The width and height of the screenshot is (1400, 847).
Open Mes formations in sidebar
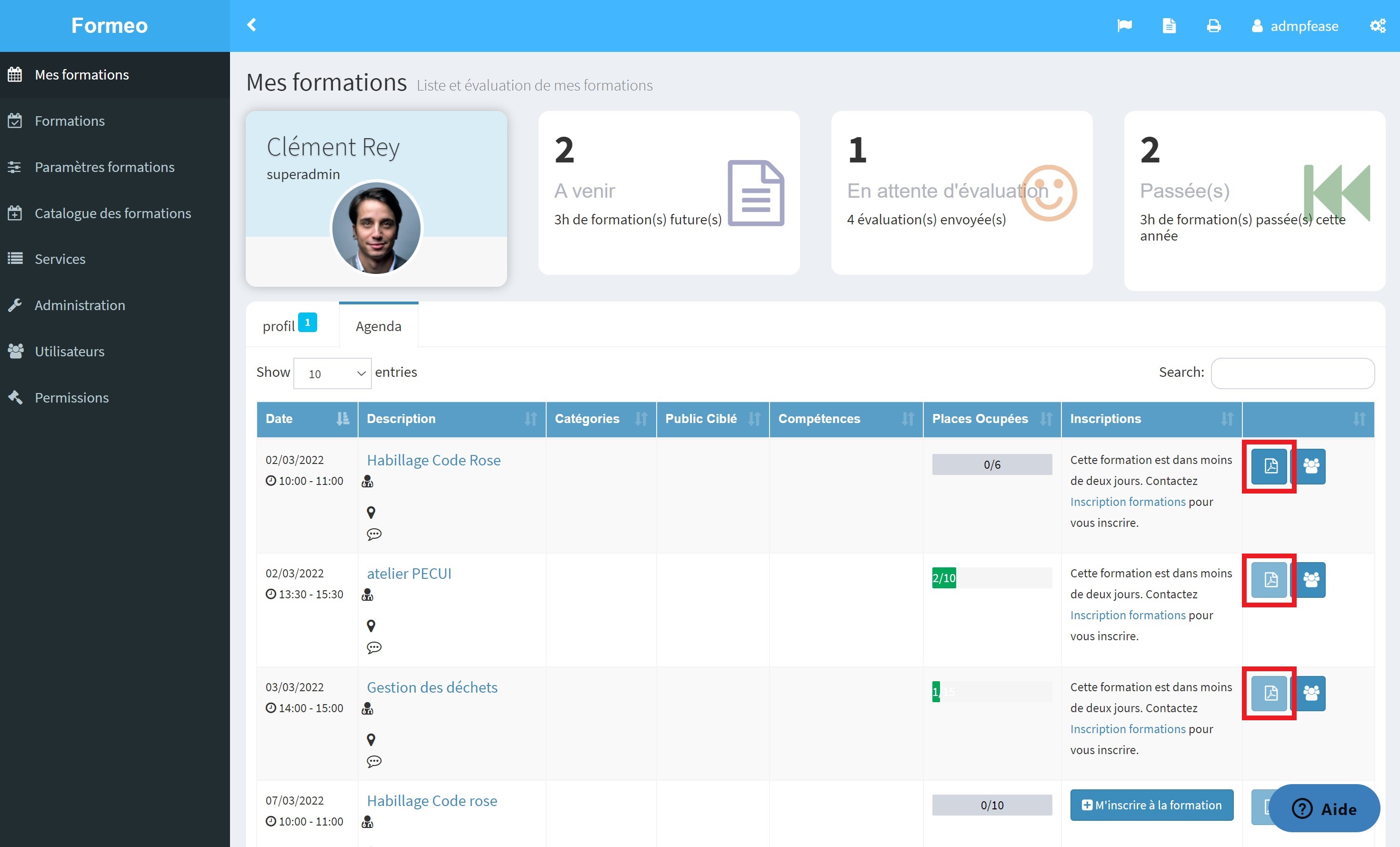tap(115, 74)
